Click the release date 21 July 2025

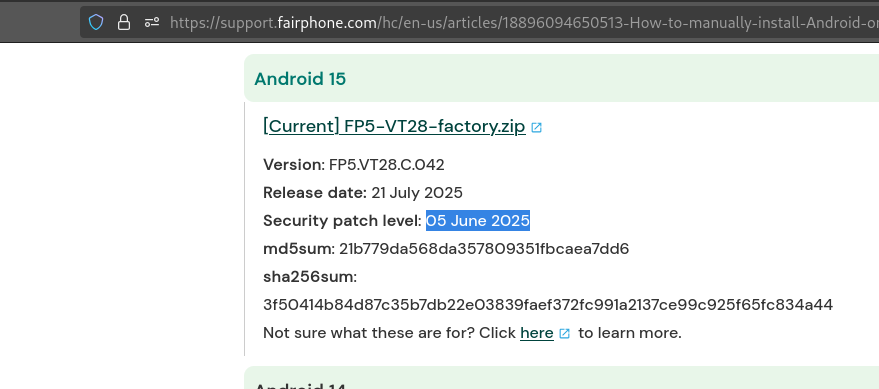[x=417, y=193]
